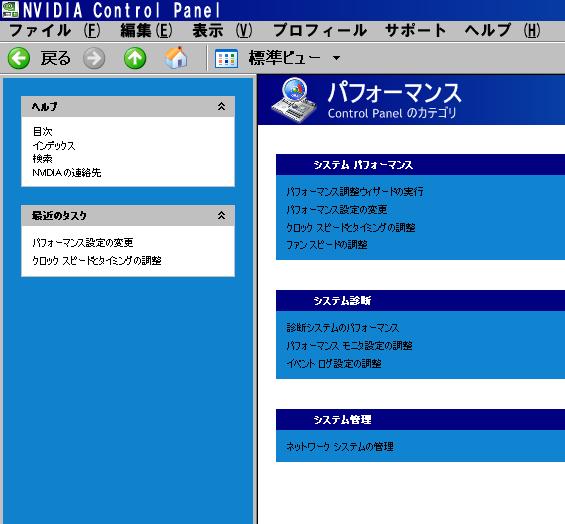Click the green back arrow icon
The width and height of the screenshot is (565, 524).
tap(19, 58)
